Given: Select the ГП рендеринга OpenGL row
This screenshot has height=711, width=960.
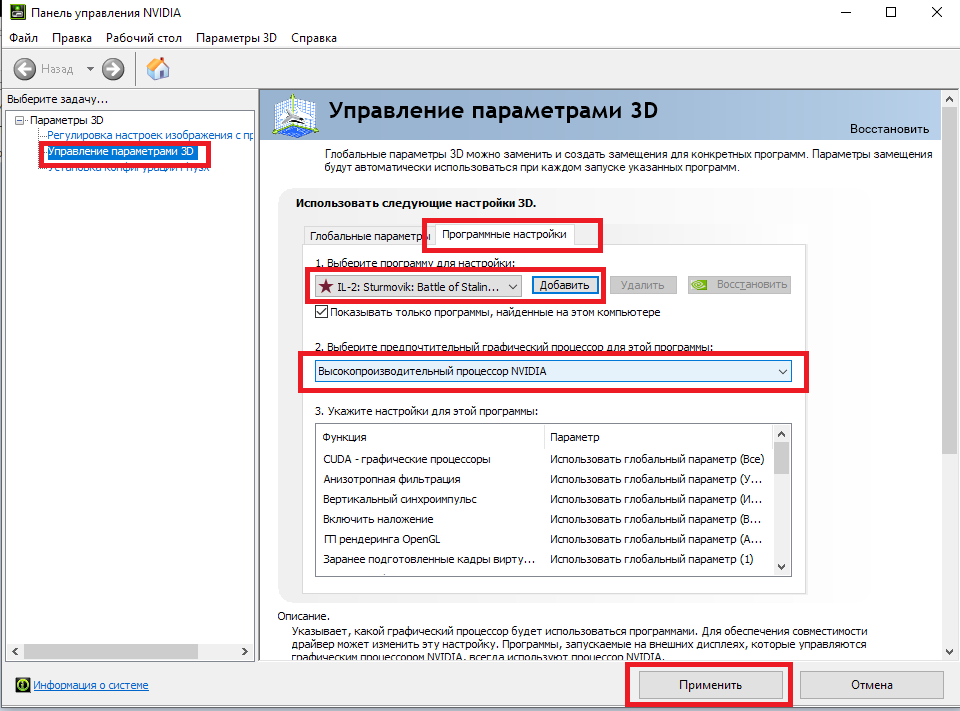Looking at the screenshot, I should (544, 540).
